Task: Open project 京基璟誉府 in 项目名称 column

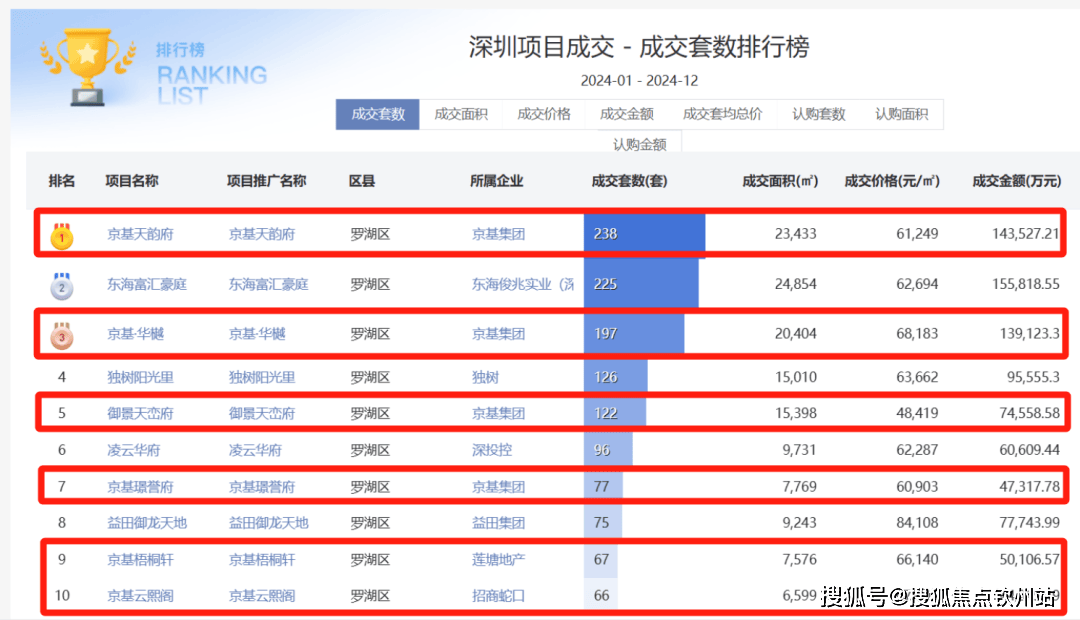Action: pyautogui.click(x=141, y=487)
